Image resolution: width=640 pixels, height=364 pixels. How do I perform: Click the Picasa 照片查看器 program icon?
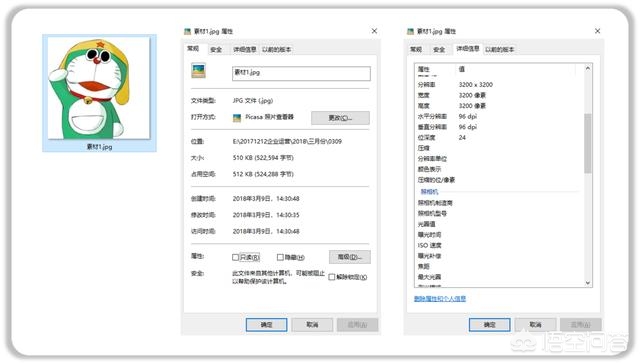point(237,118)
